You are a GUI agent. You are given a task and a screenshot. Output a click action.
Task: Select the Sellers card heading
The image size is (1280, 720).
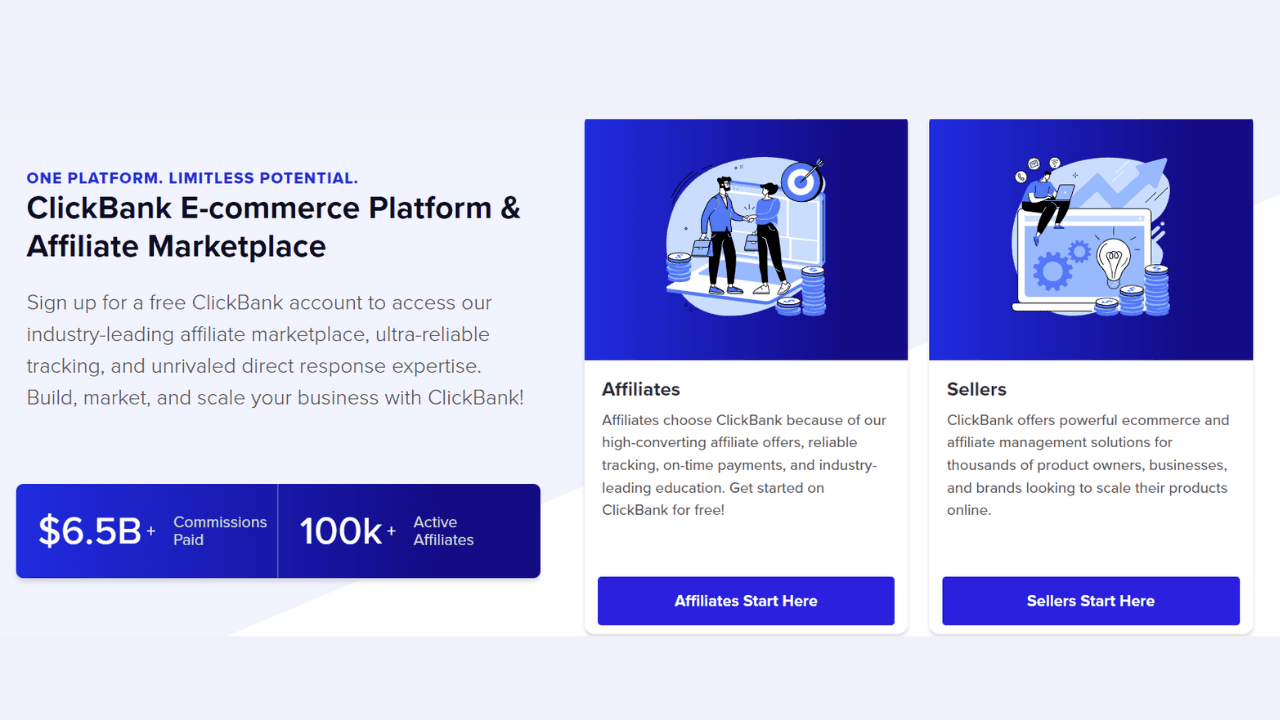(977, 389)
